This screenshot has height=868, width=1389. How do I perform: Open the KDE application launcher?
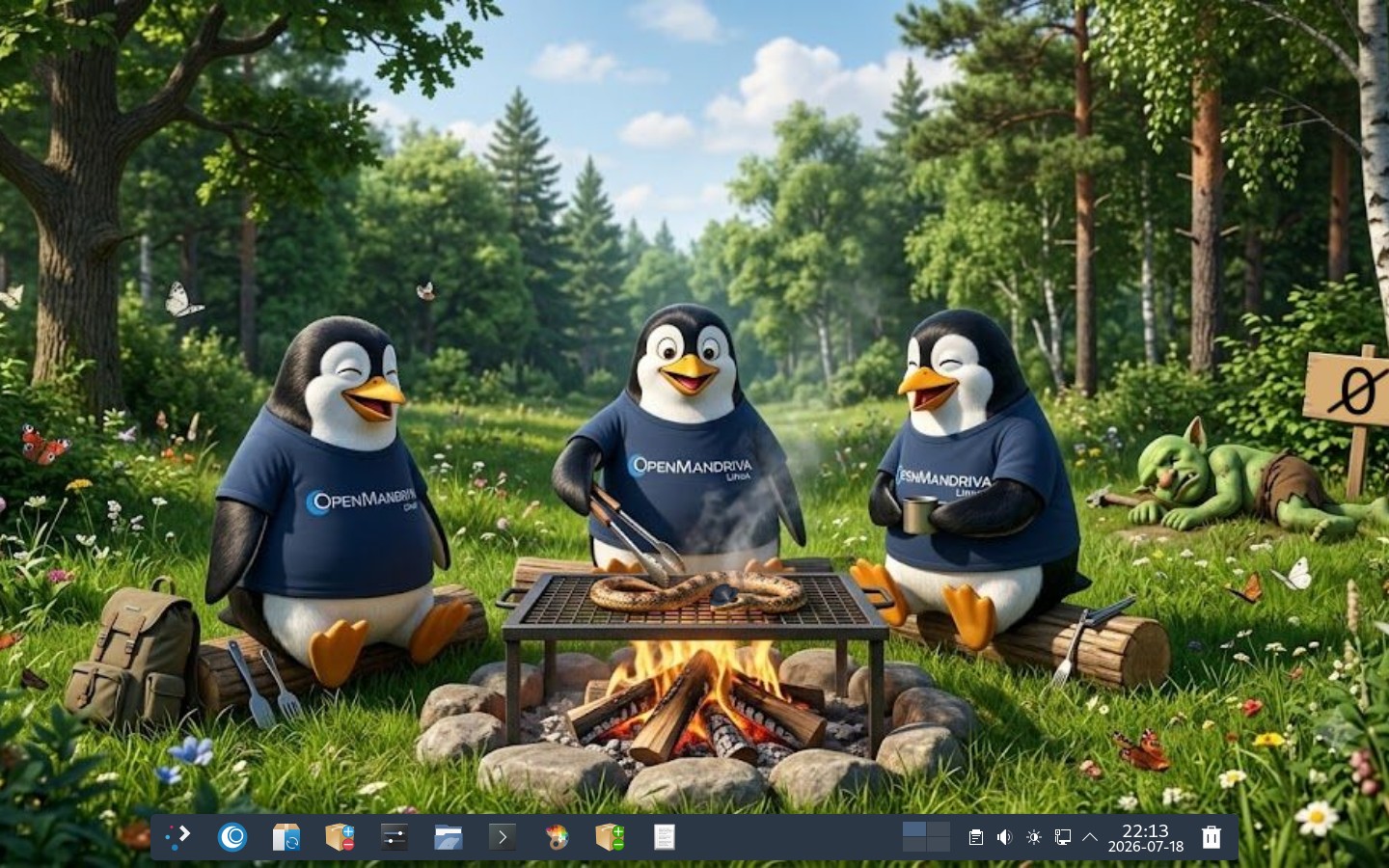click(178, 837)
